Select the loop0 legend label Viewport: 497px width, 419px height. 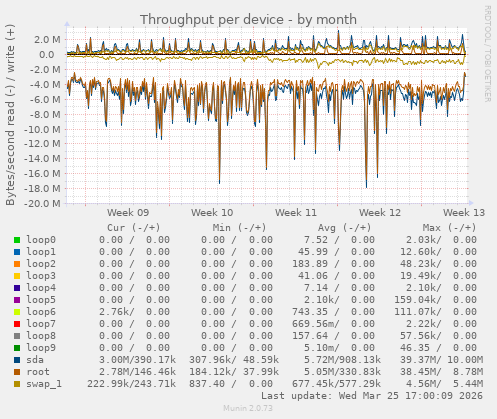pos(41,240)
